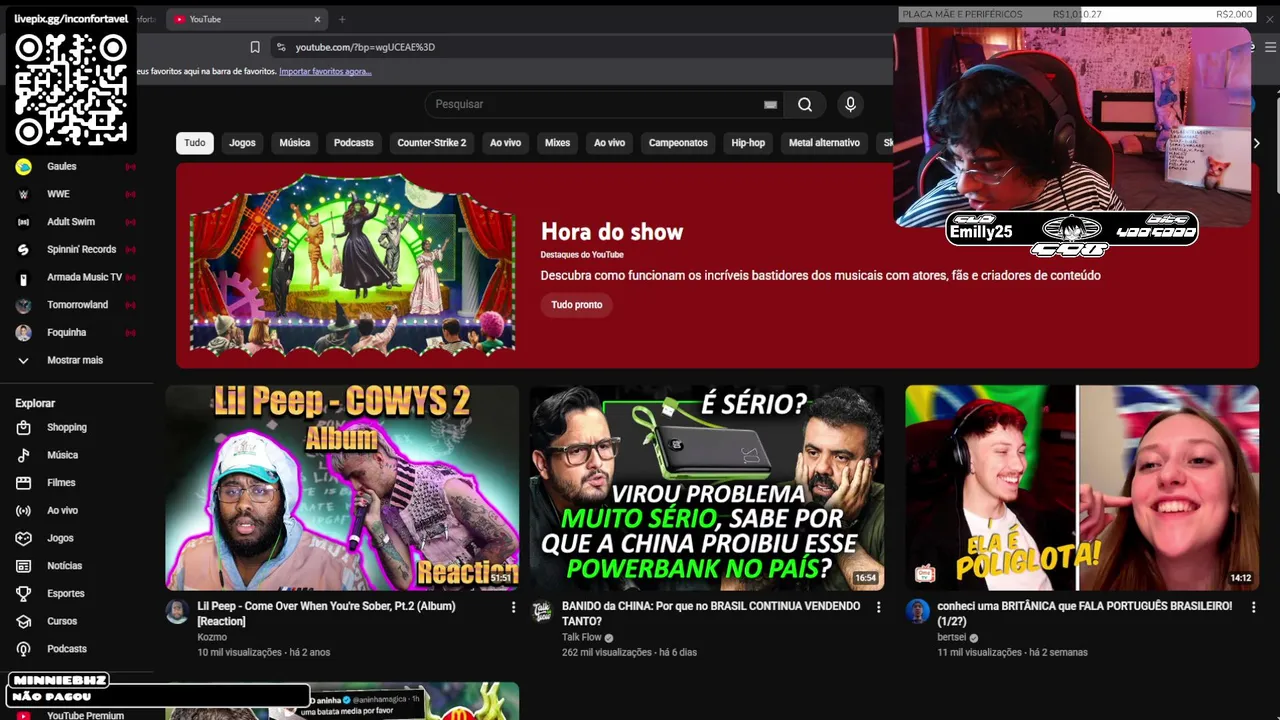The image size is (1280, 720).
Task: Switch to the YouTube browser tab
Action: click(x=247, y=19)
